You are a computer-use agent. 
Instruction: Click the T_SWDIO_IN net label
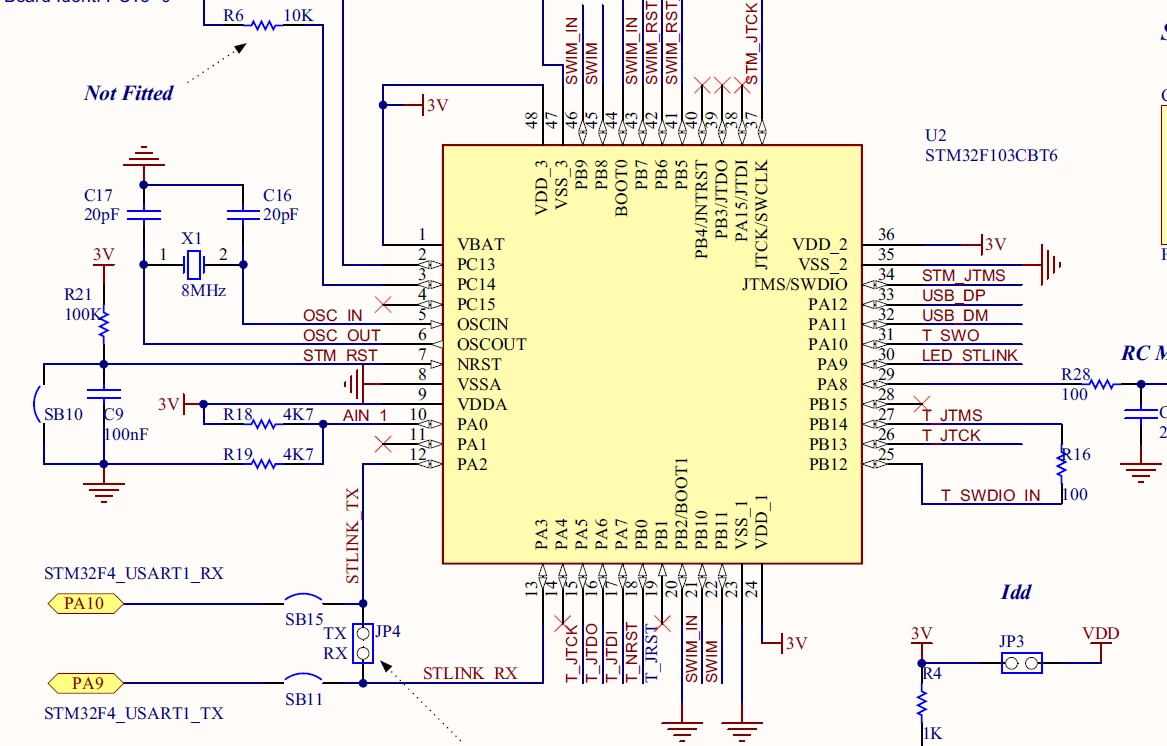click(x=991, y=496)
